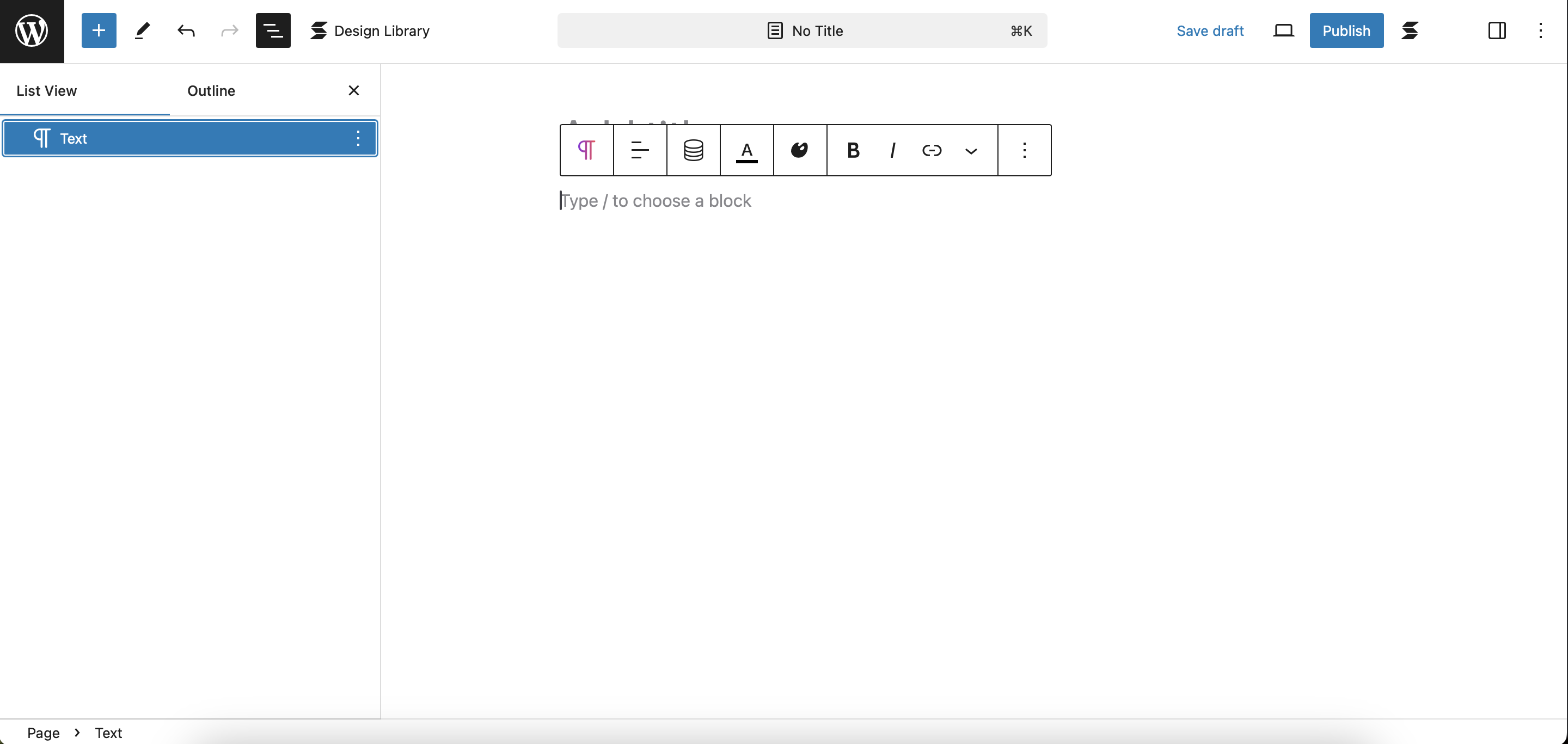Screen dimensions: 1568x744
Task: Select the pencil Tools icon
Action: (x=142, y=30)
